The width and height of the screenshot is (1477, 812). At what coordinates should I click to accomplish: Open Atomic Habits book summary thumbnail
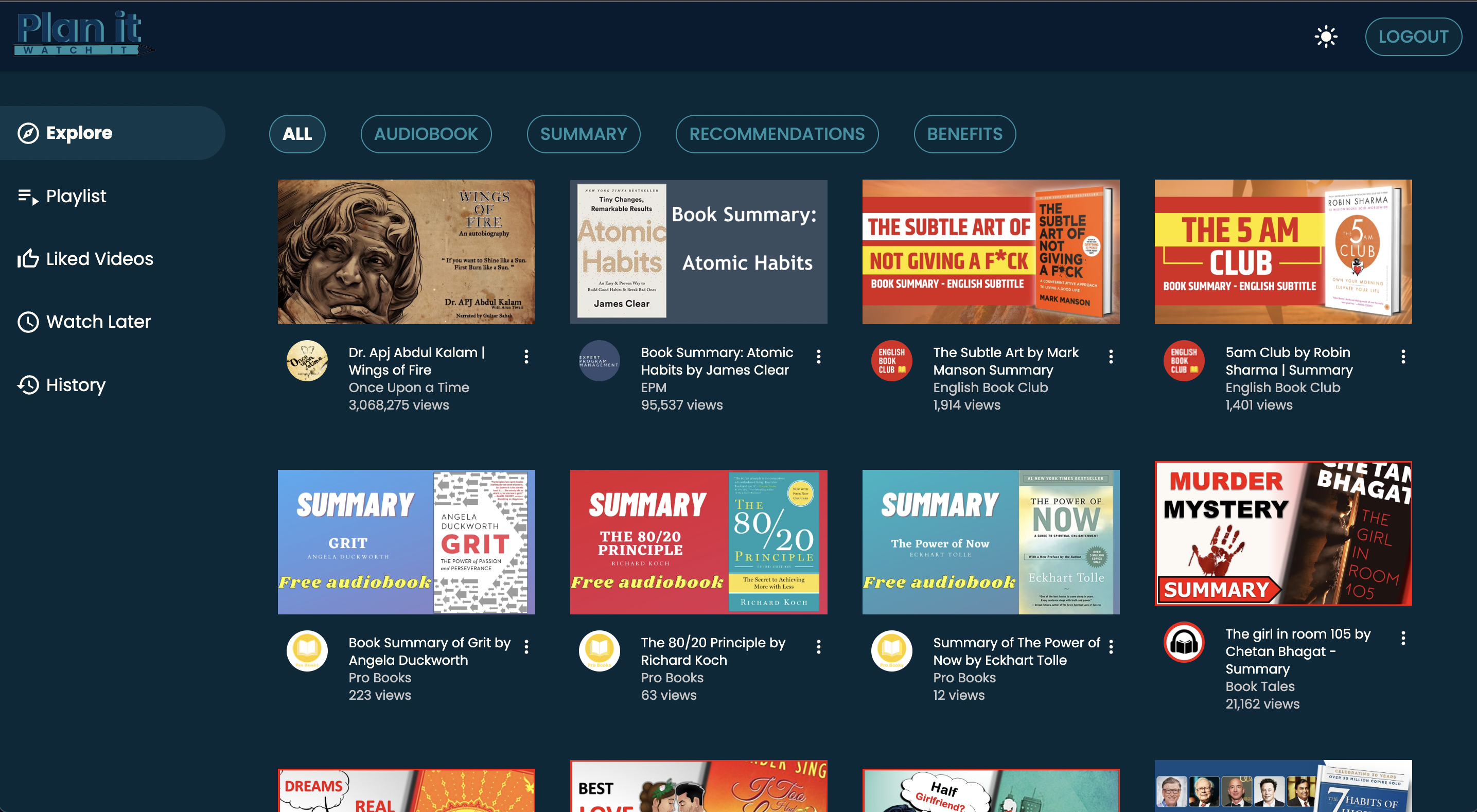[x=698, y=252]
